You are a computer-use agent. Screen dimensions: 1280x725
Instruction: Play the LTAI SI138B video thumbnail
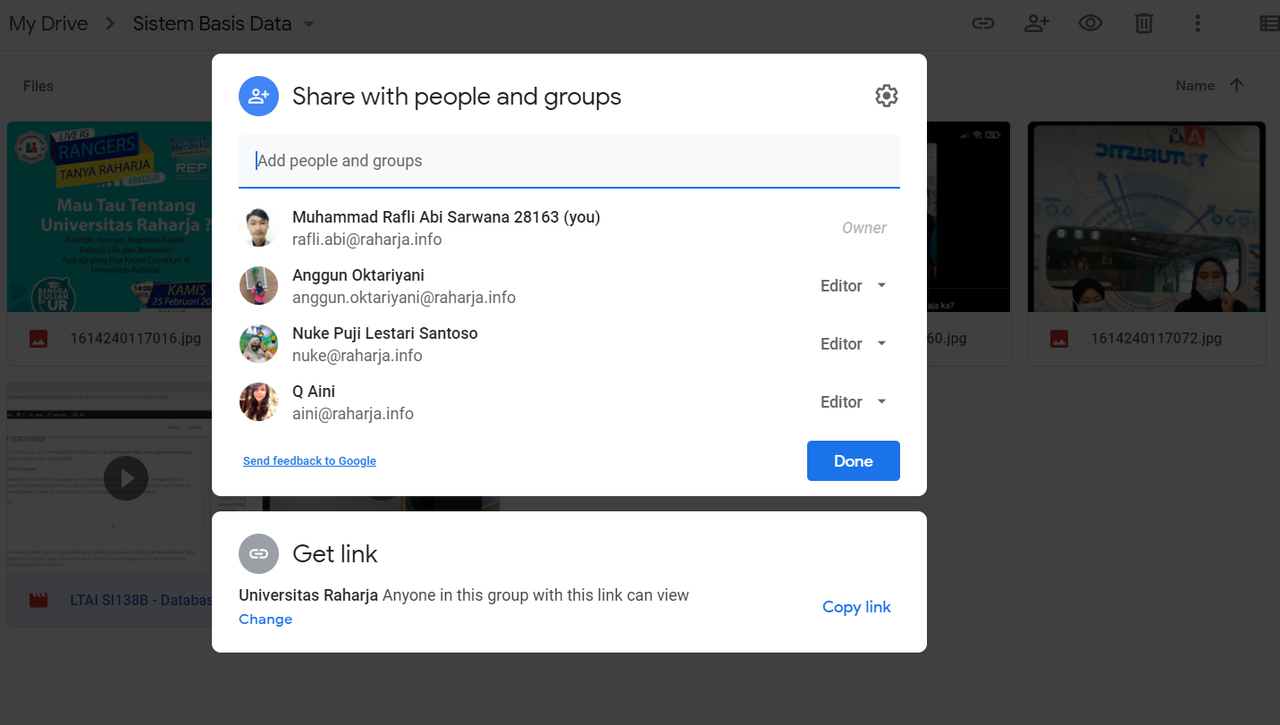pos(126,479)
